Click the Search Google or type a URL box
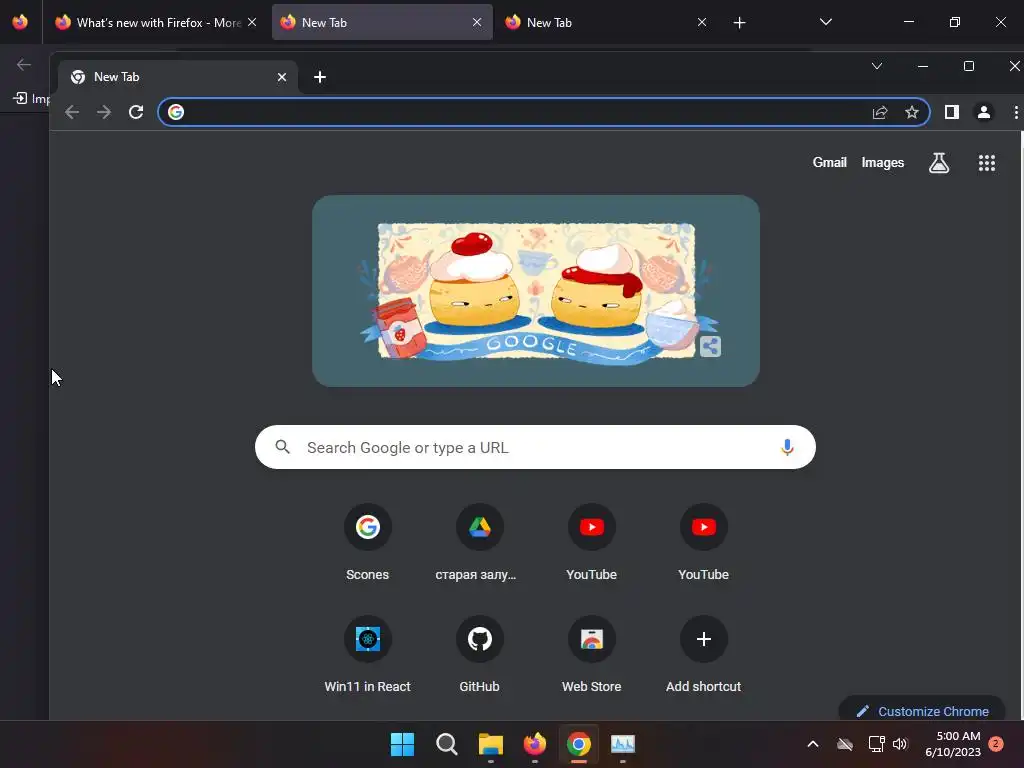 pos(535,447)
